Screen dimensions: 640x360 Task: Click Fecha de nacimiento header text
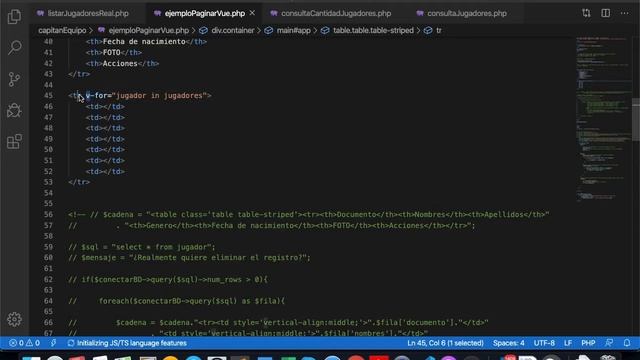(144, 42)
